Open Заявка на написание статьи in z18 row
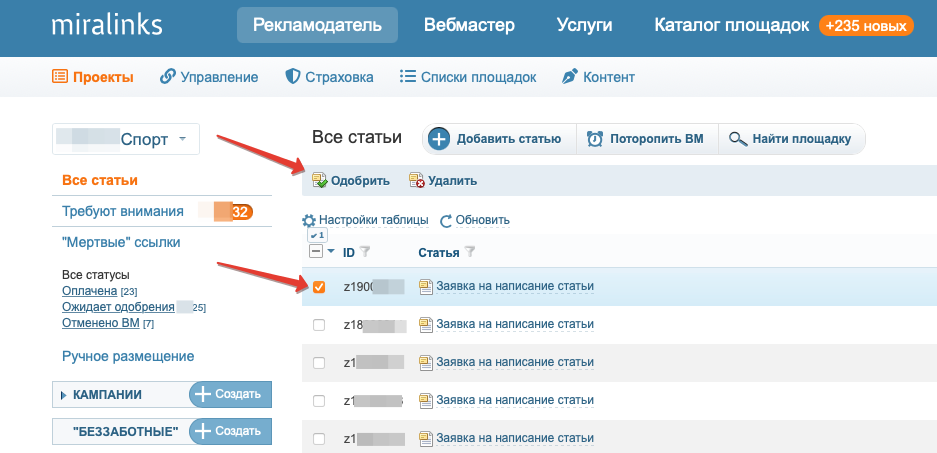Screen dimensions: 937x453 (x=515, y=324)
